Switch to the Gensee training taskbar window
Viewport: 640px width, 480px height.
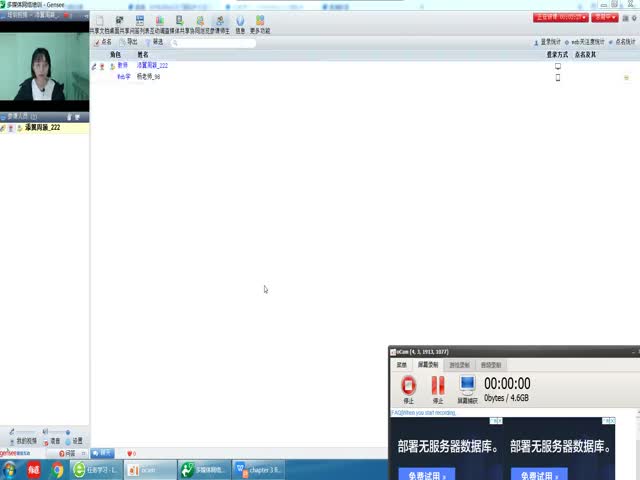click(204, 470)
